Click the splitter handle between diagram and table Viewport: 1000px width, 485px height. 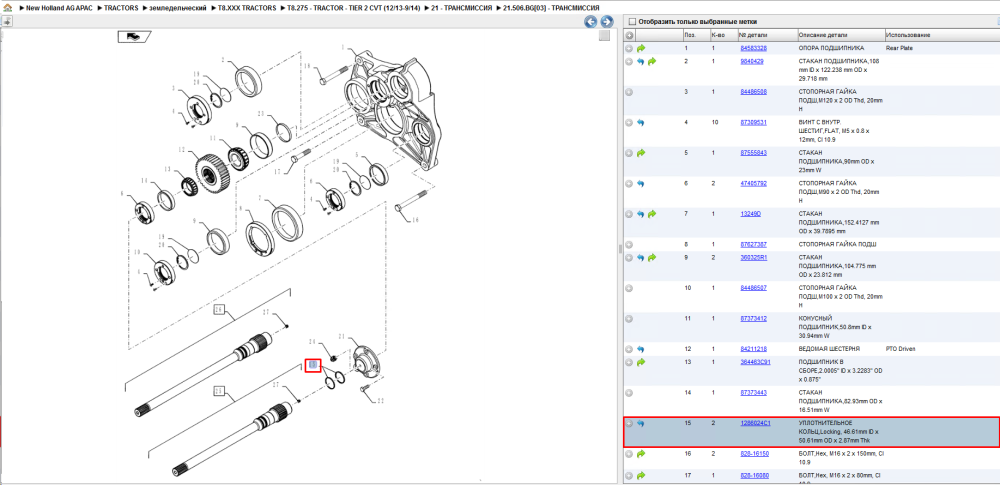coord(619,250)
